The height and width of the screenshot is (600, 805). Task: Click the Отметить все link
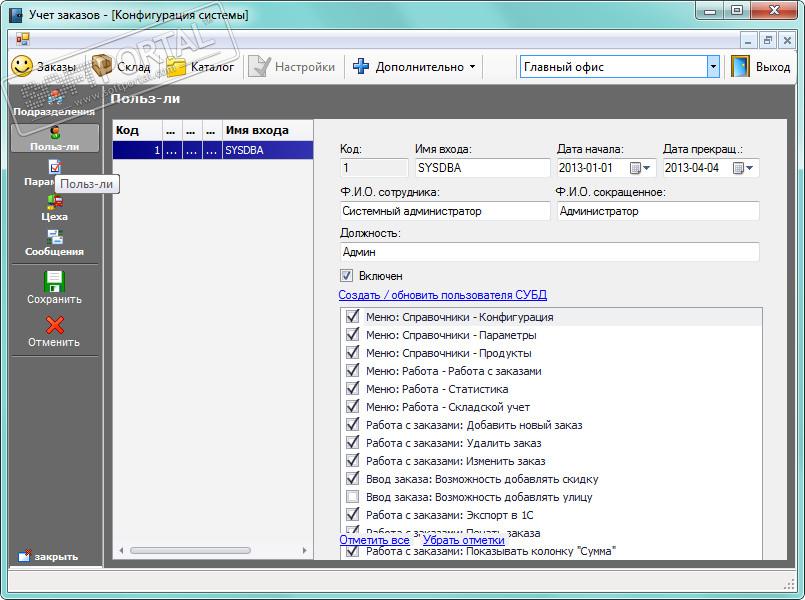click(x=374, y=540)
